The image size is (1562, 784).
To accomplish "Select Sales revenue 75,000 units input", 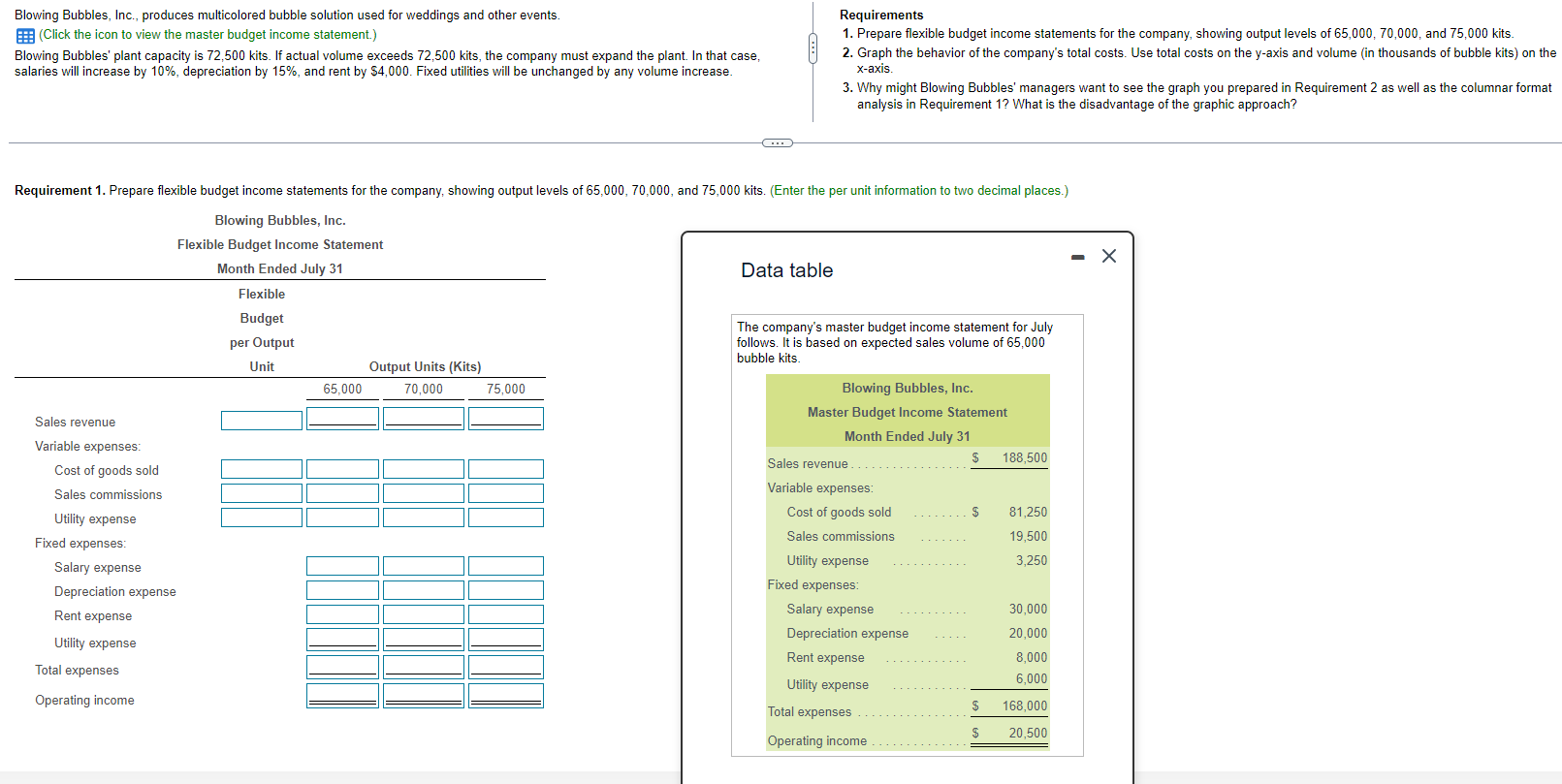I will [506, 419].
